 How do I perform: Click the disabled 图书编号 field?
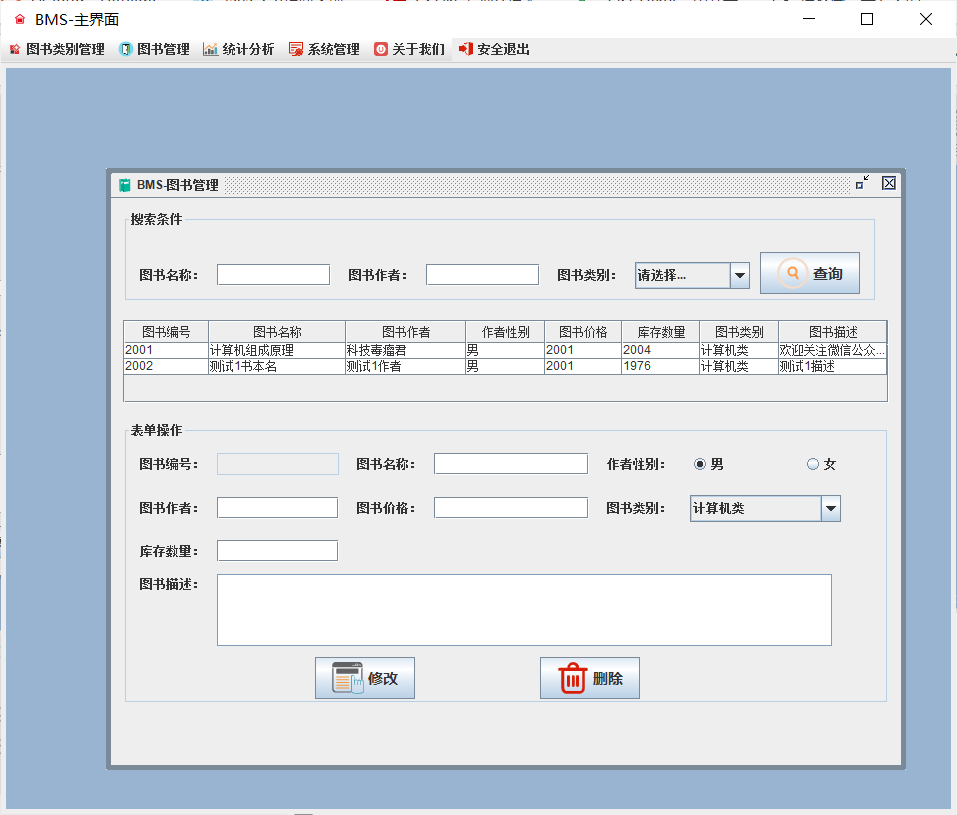278,464
